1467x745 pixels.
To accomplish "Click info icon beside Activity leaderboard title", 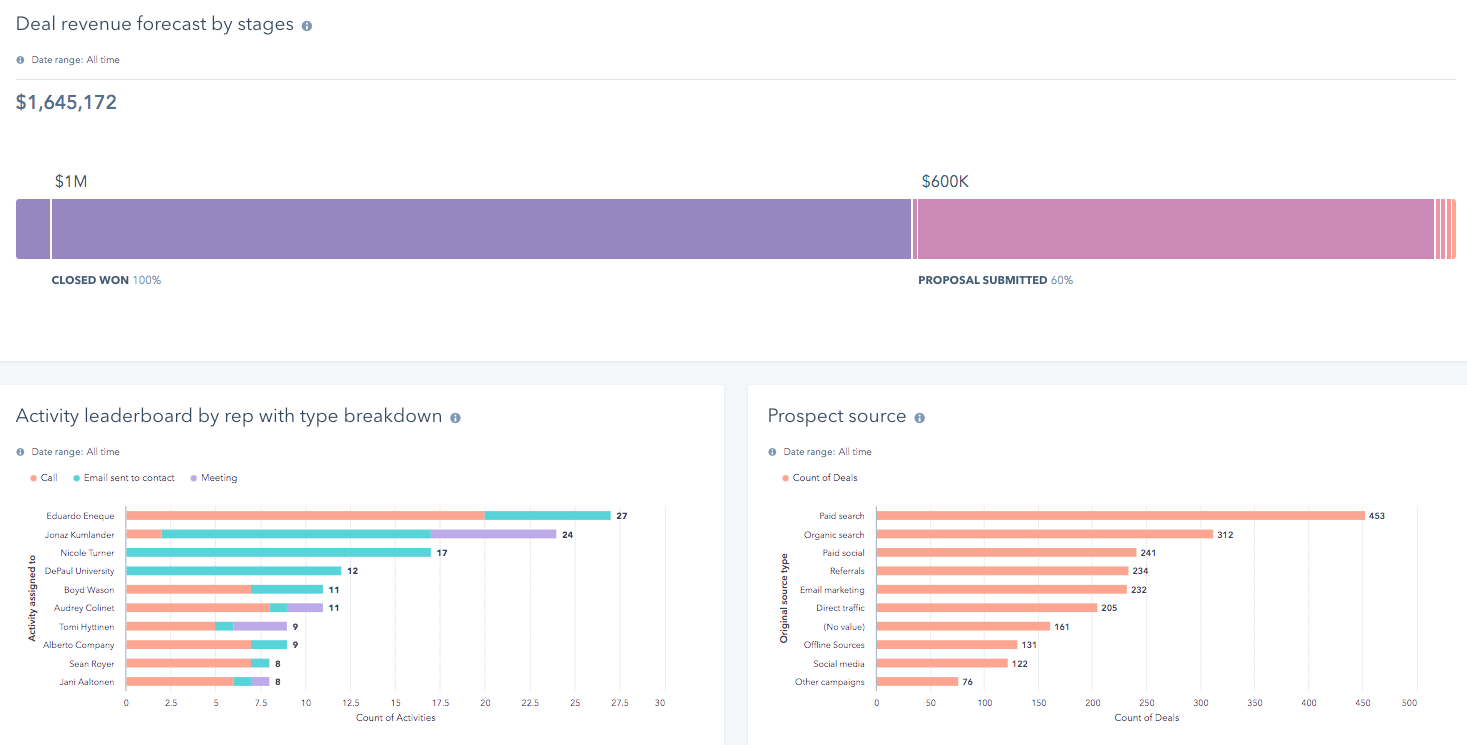I will pyautogui.click(x=455, y=418).
